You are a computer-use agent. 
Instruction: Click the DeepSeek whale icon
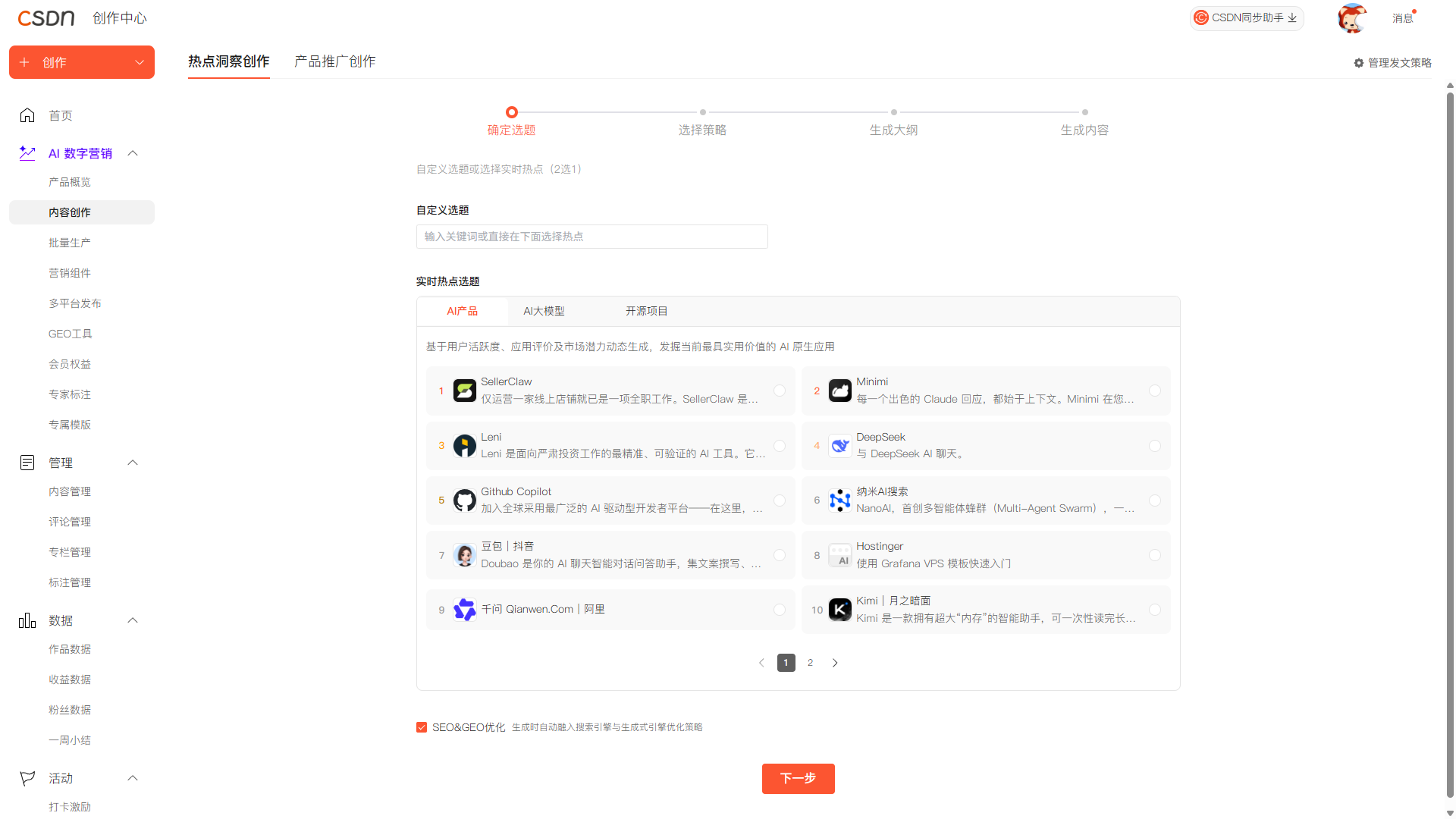coord(839,446)
